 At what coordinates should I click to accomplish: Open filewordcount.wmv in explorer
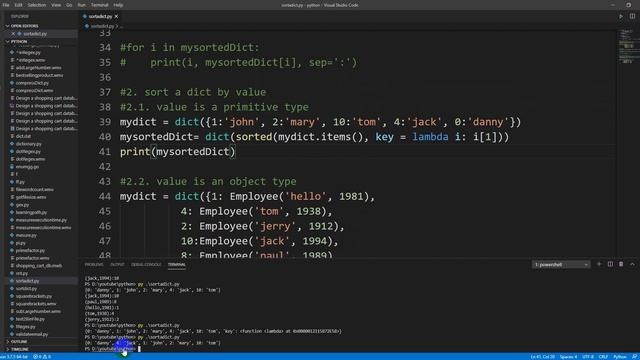coord(35,189)
